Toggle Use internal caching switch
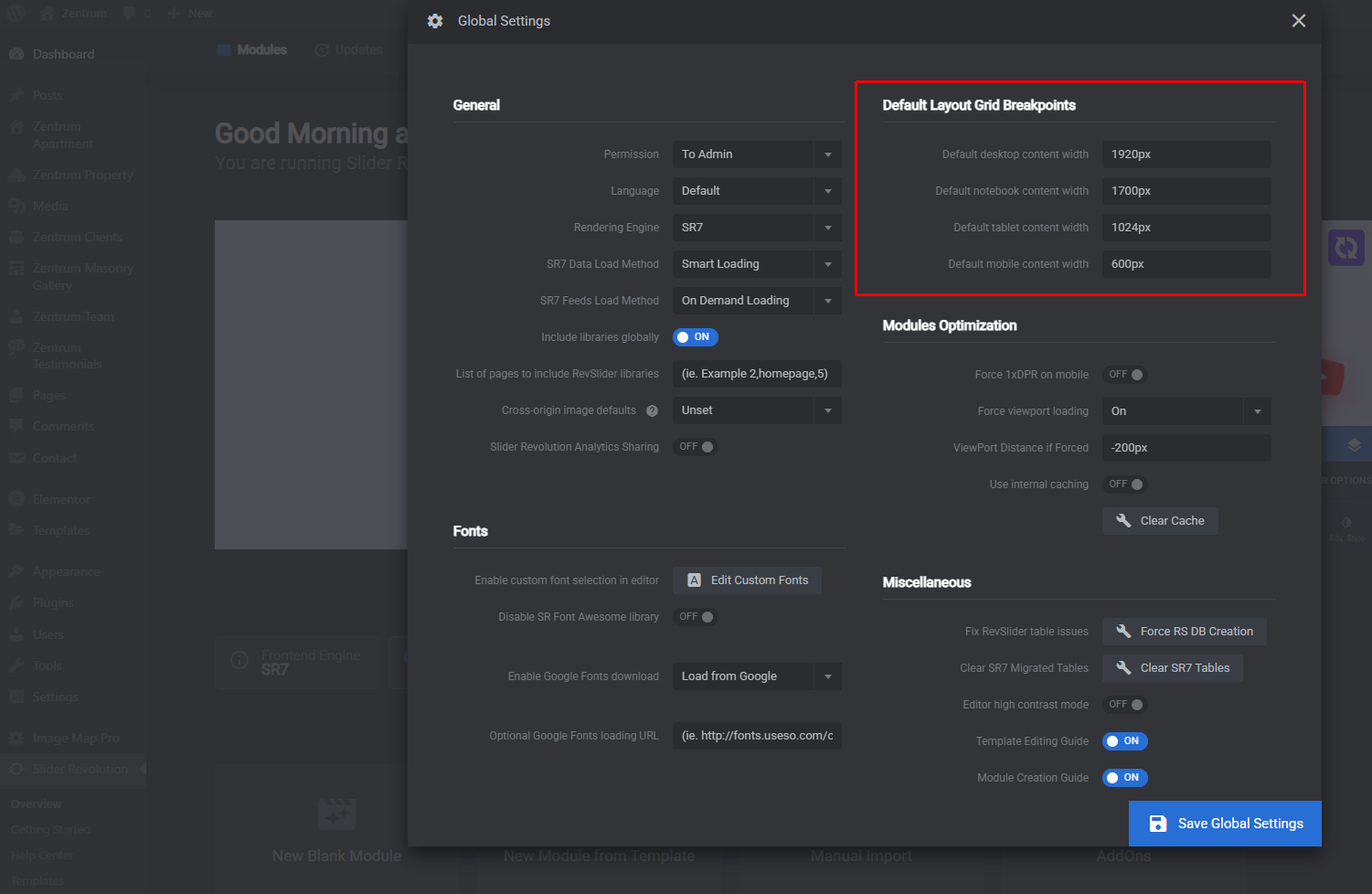This screenshot has width=1372, height=894. (x=1125, y=484)
